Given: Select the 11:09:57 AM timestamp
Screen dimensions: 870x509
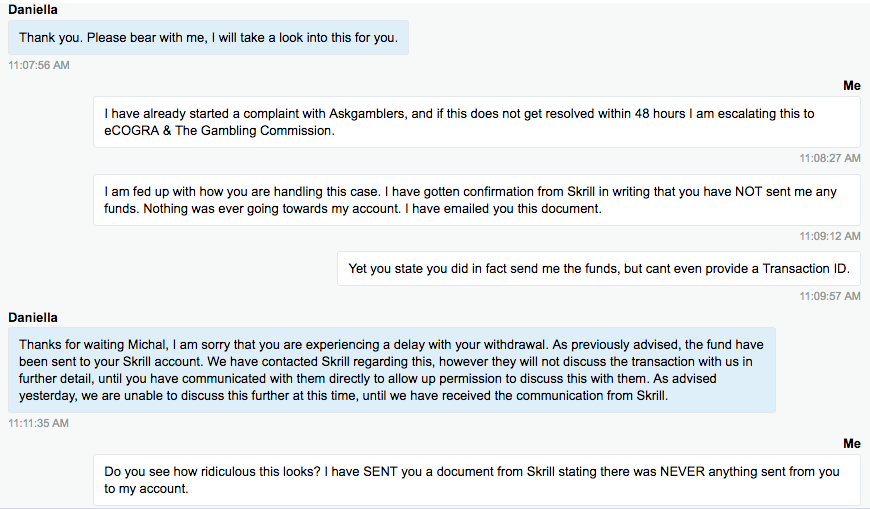Looking at the screenshot, I should (829, 296).
